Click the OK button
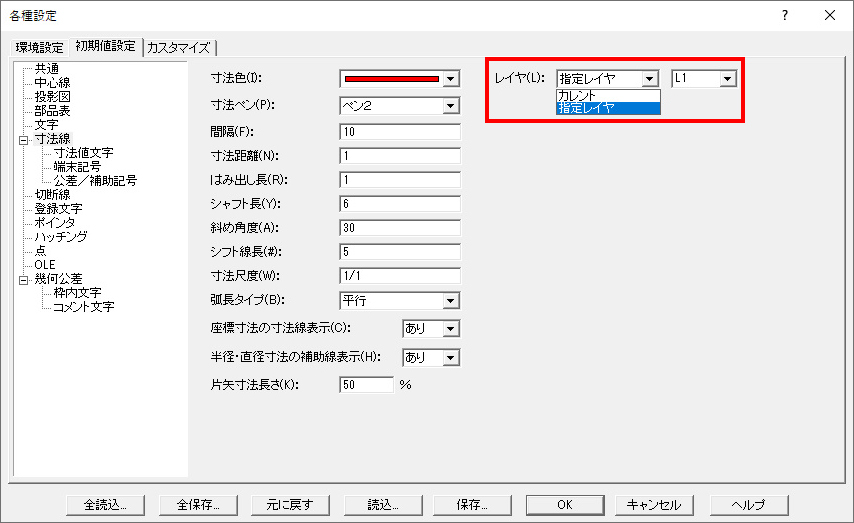Image resolution: width=854 pixels, height=523 pixels. [x=565, y=505]
